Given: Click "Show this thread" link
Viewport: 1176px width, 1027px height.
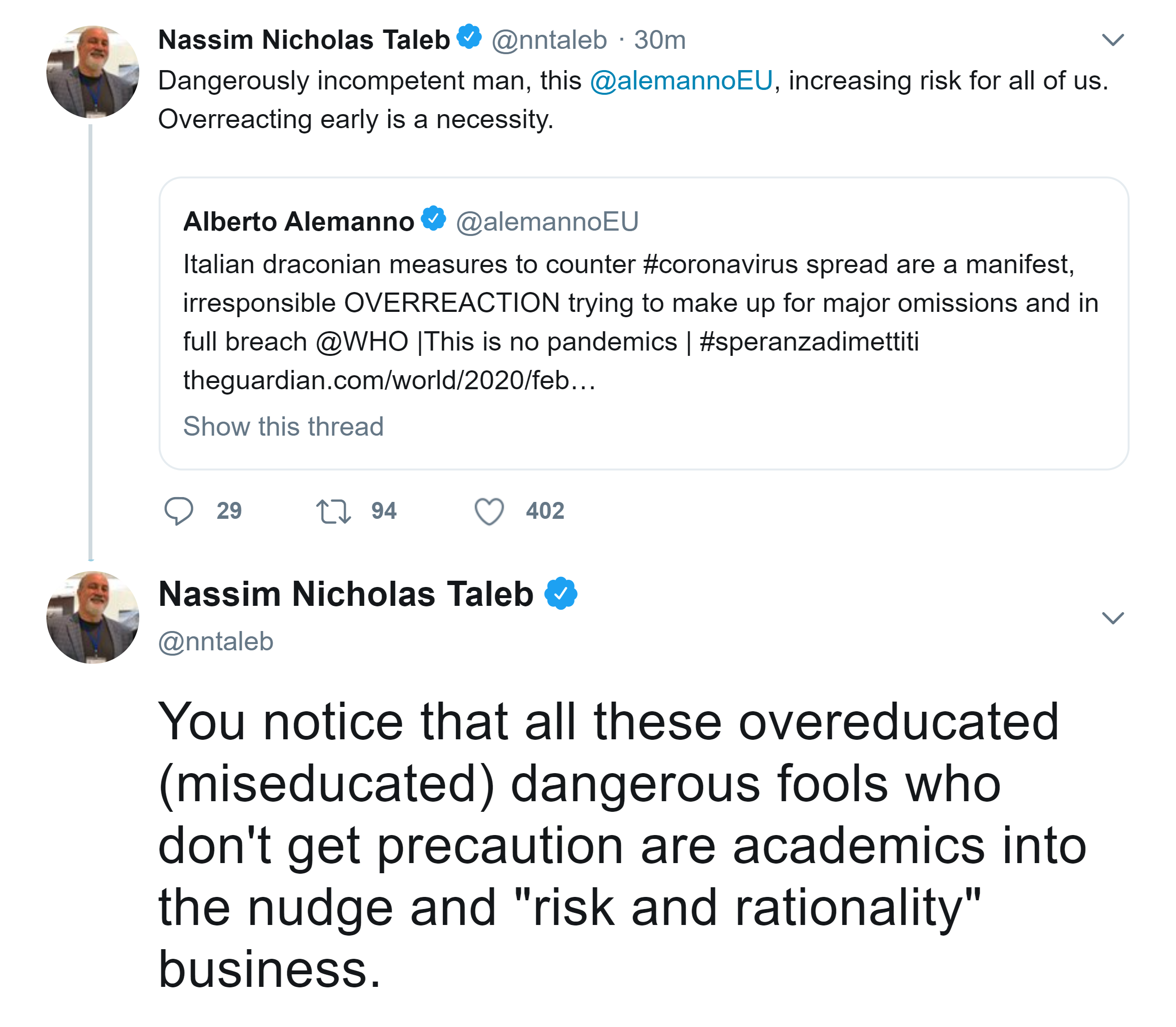Looking at the screenshot, I should [x=283, y=426].
